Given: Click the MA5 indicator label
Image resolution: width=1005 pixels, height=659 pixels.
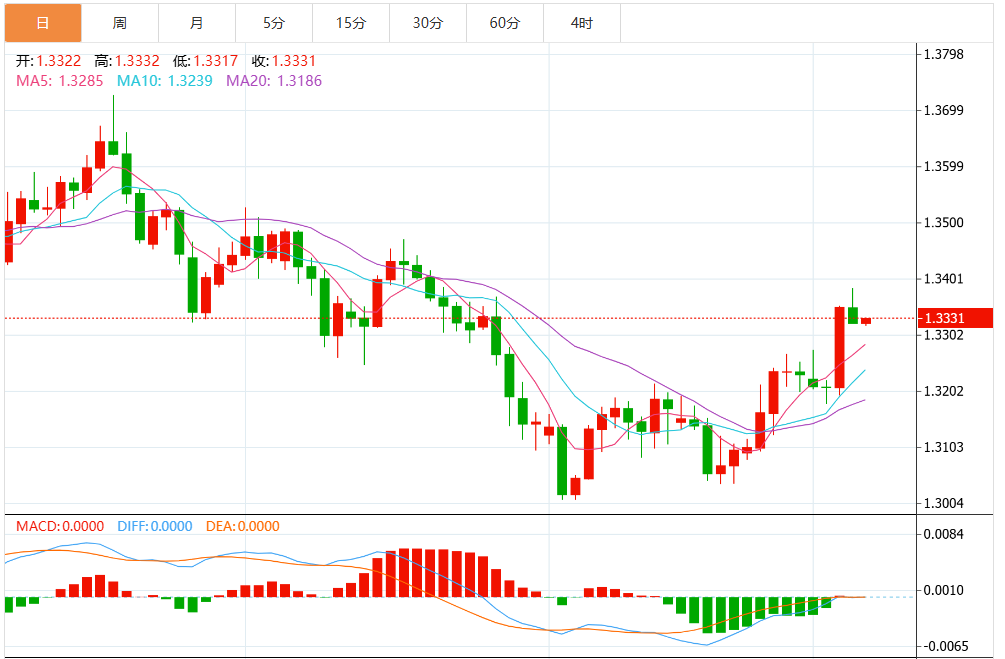Looking at the screenshot, I should [x=58, y=80].
